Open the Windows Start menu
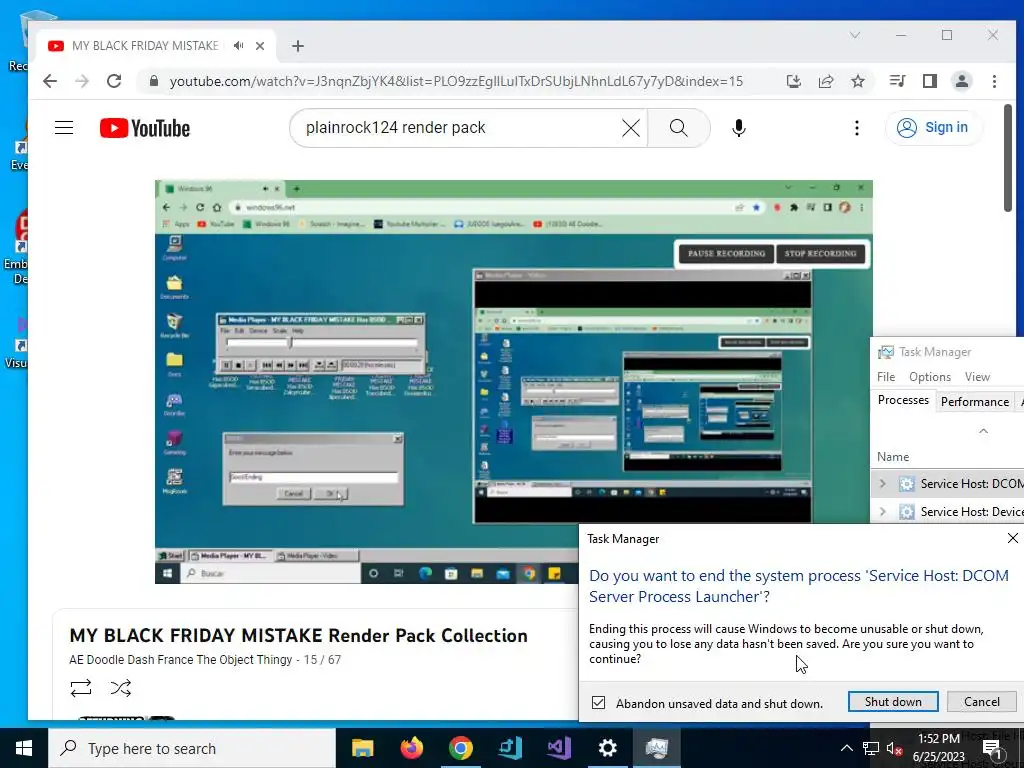 (x=24, y=748)
